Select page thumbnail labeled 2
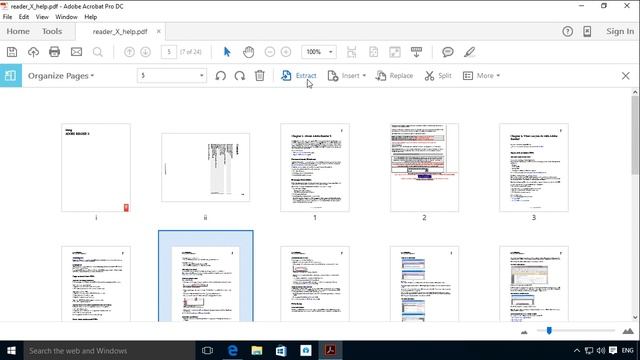Image resolution: width=640 pixels, height=360 pixels. coord(424,168)
